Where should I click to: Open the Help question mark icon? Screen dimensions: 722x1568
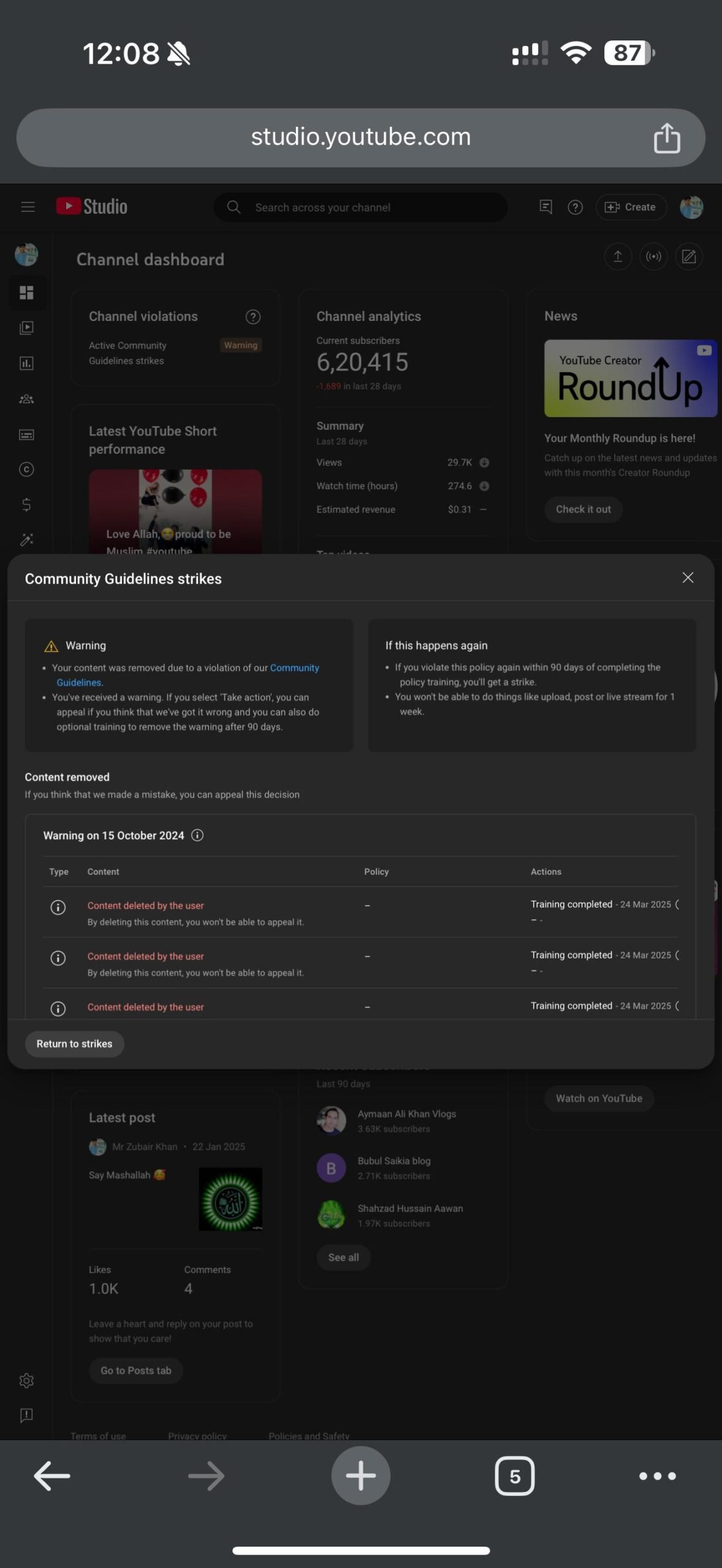click(575, 208)
